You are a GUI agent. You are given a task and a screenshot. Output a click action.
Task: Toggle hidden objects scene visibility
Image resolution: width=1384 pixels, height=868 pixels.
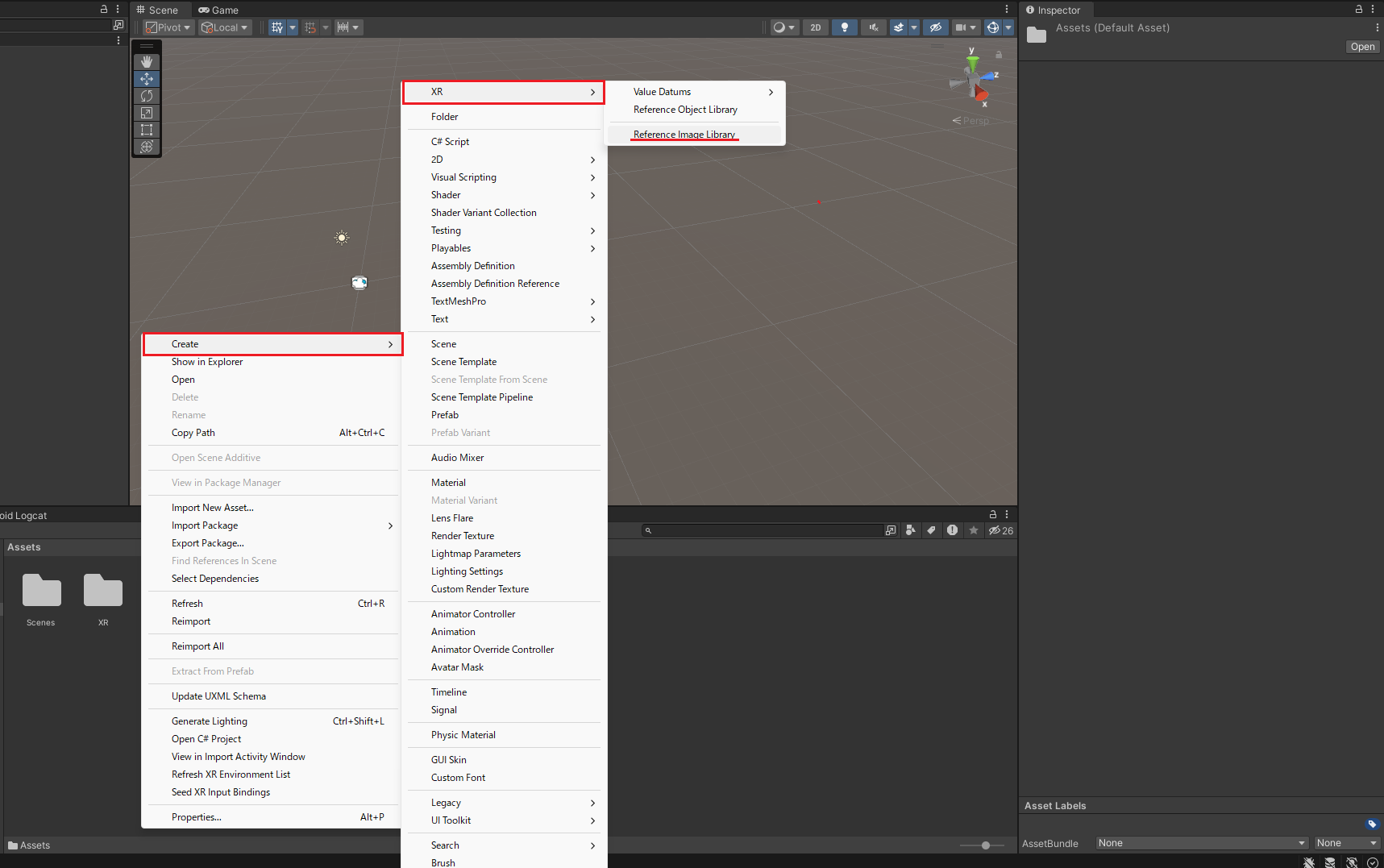pyautogui.click(x=935, y=27)
